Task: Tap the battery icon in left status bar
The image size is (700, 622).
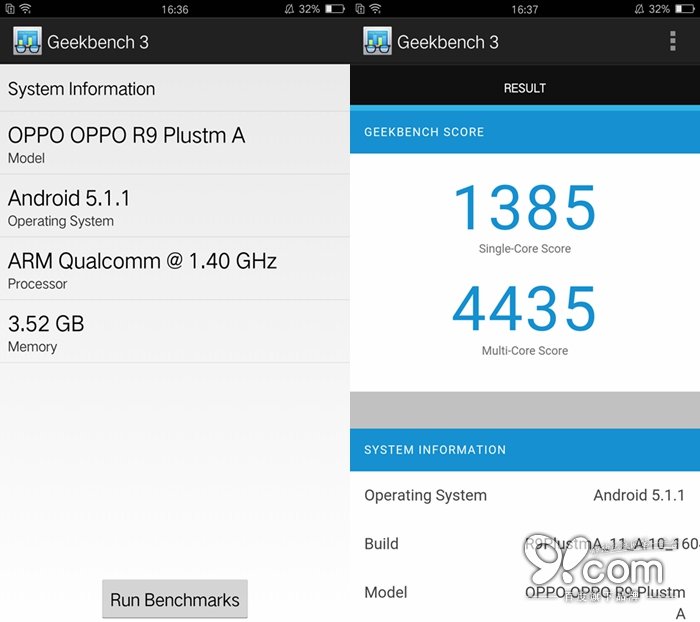Action: pyautogui.click(x=335, y=8)
